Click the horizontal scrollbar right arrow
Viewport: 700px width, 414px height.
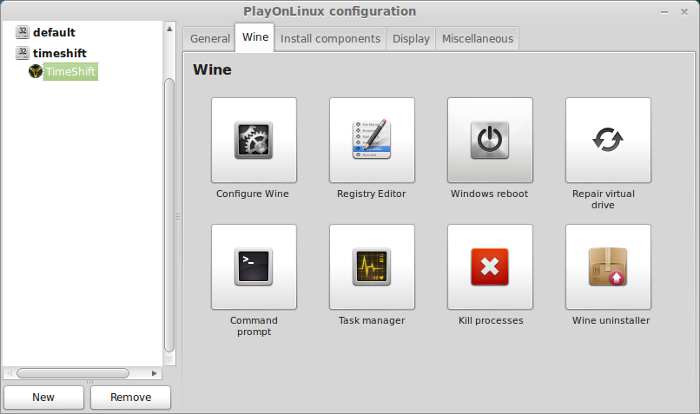[154, 373]
